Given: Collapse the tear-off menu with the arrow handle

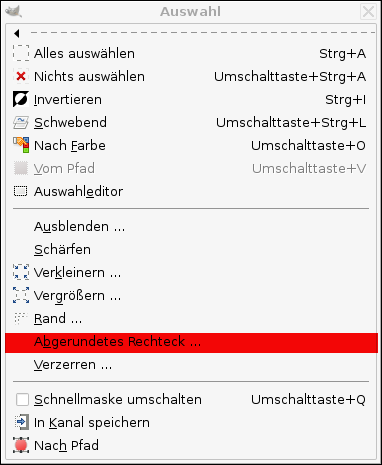Looking at the screenshot, I should point(17,33).
